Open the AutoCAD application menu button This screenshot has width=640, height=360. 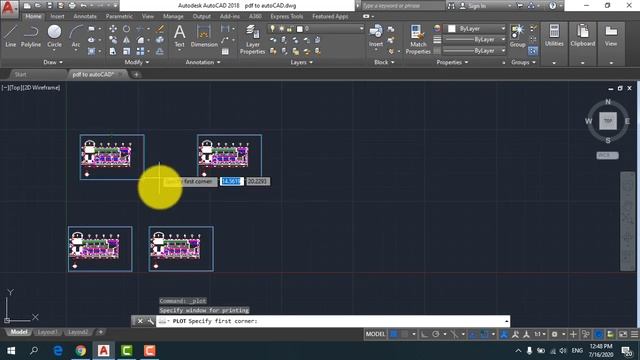coord(9,8)
